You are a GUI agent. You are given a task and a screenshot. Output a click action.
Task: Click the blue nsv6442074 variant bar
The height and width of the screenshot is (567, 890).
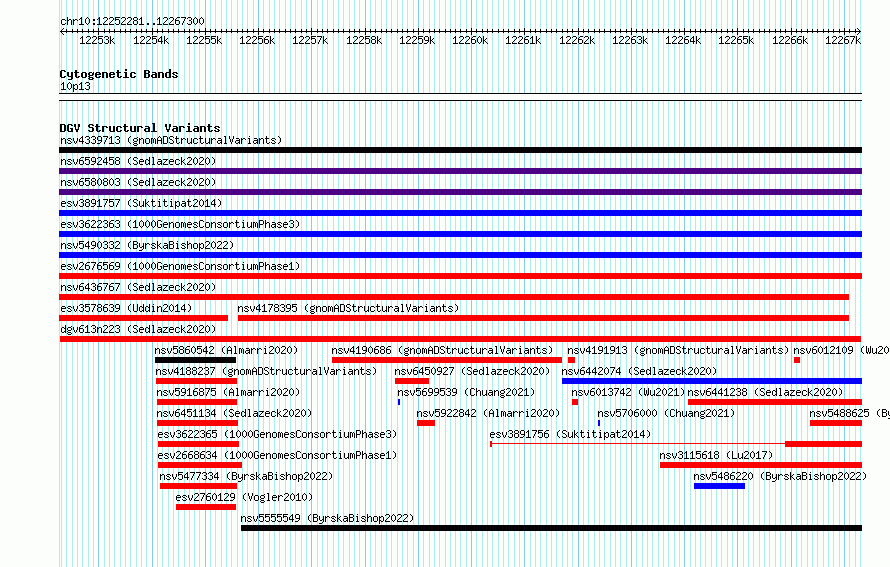(x=712, y=381)
